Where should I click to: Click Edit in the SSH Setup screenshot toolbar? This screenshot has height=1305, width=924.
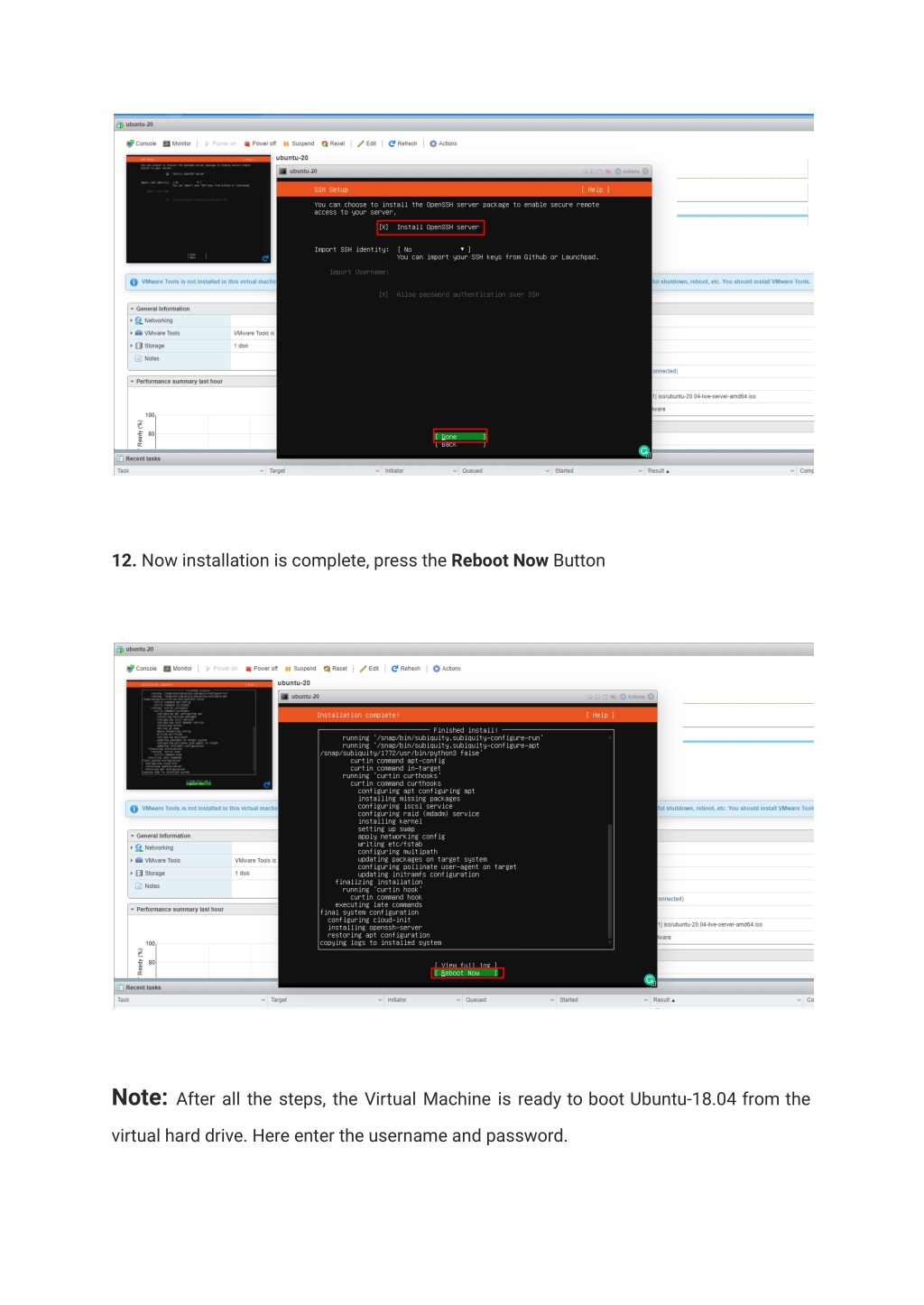coord(366,143)
